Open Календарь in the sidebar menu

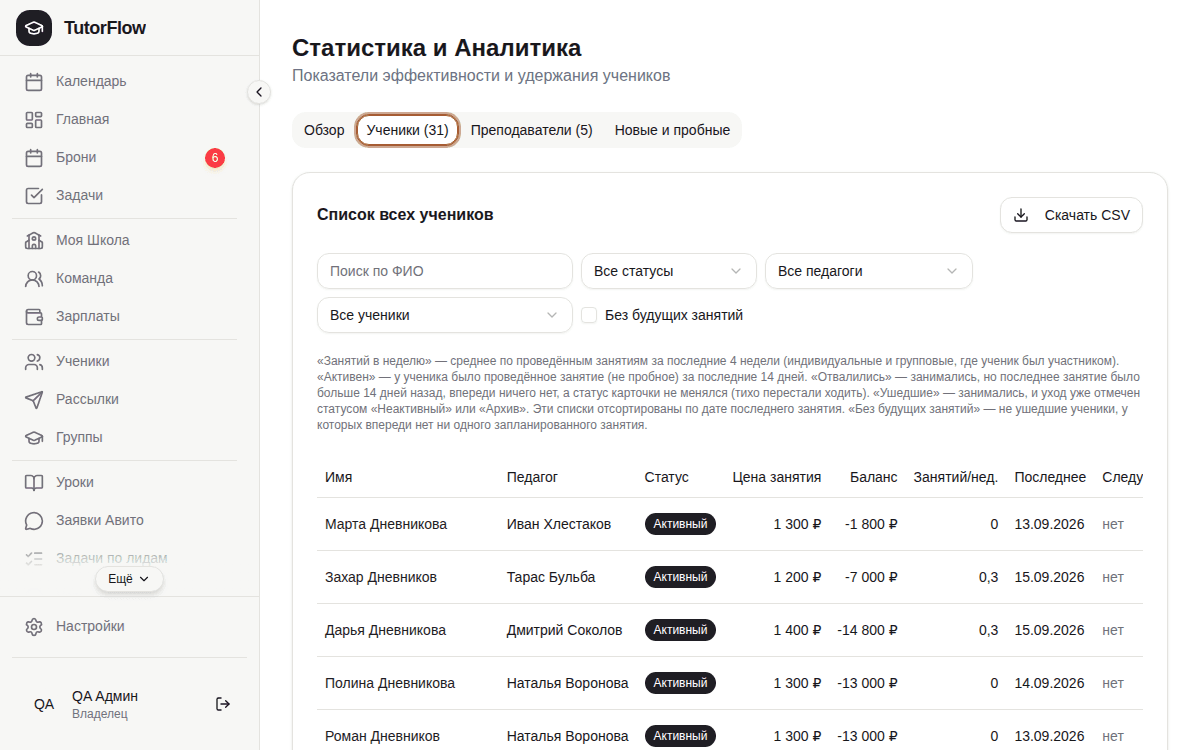126,81
